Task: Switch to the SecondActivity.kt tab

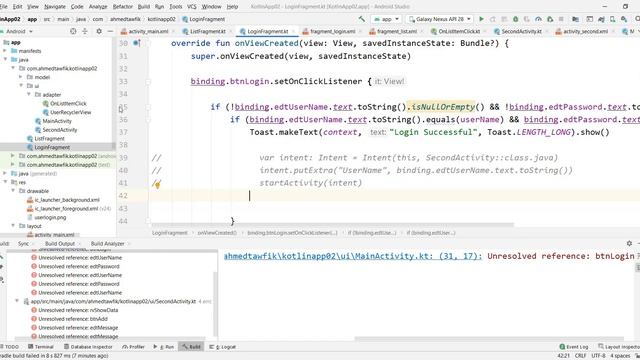Action: 522,31
